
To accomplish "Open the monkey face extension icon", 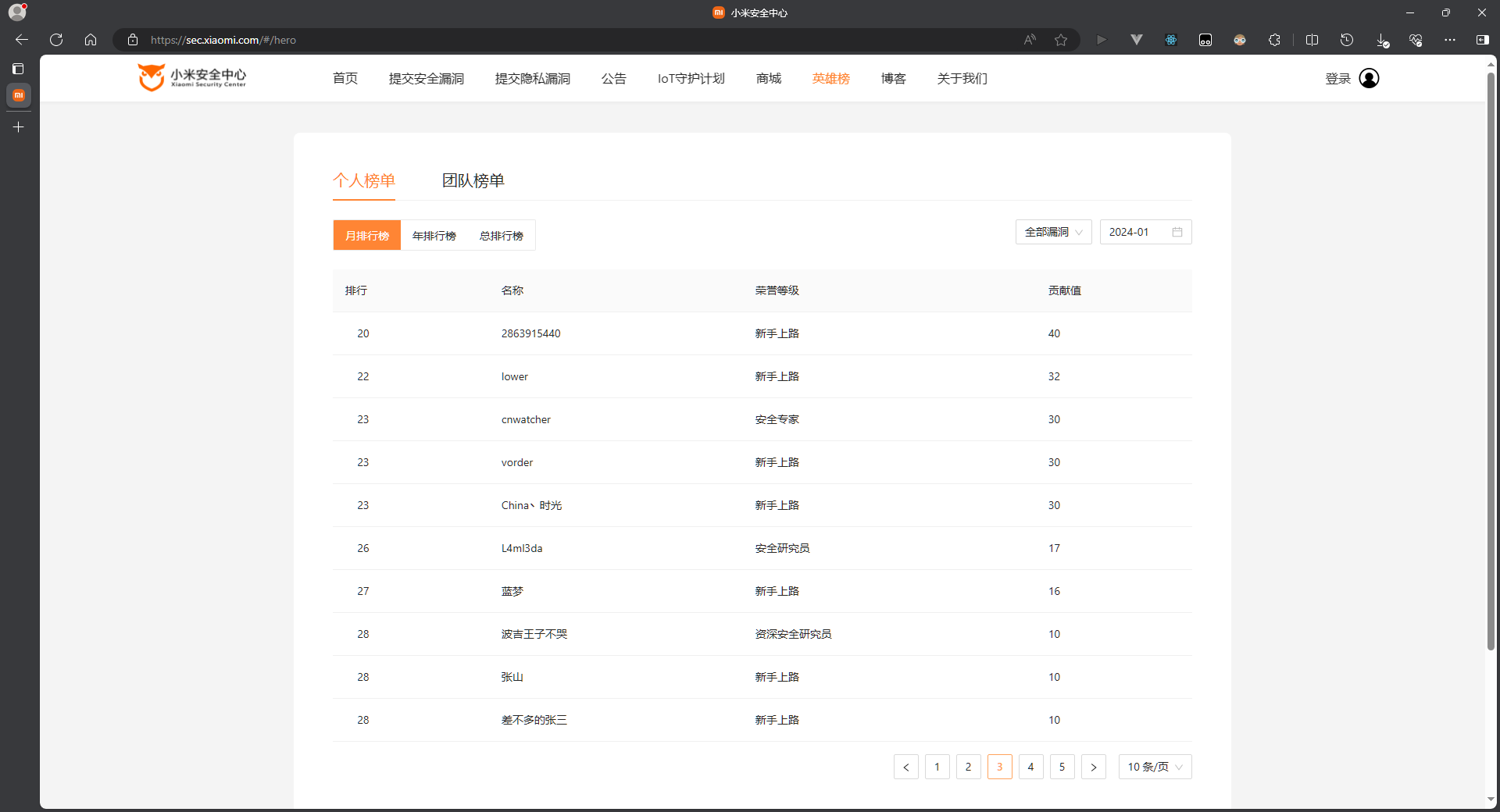I will click(x=1240, y=40).
